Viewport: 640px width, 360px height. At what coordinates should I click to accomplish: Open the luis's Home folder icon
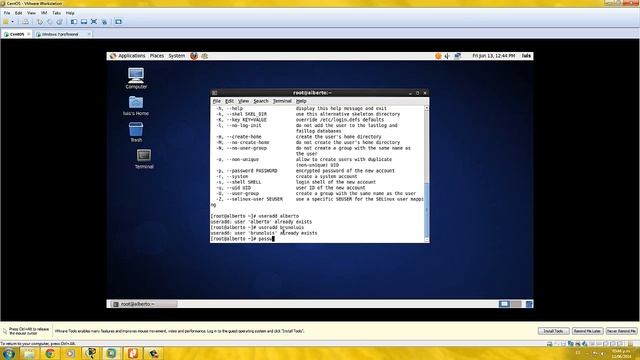(x=136, y=102)
